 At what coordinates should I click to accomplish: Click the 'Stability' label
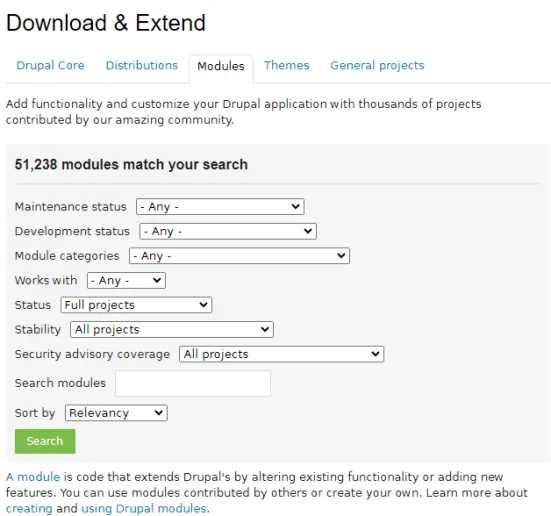pos(38,330)
